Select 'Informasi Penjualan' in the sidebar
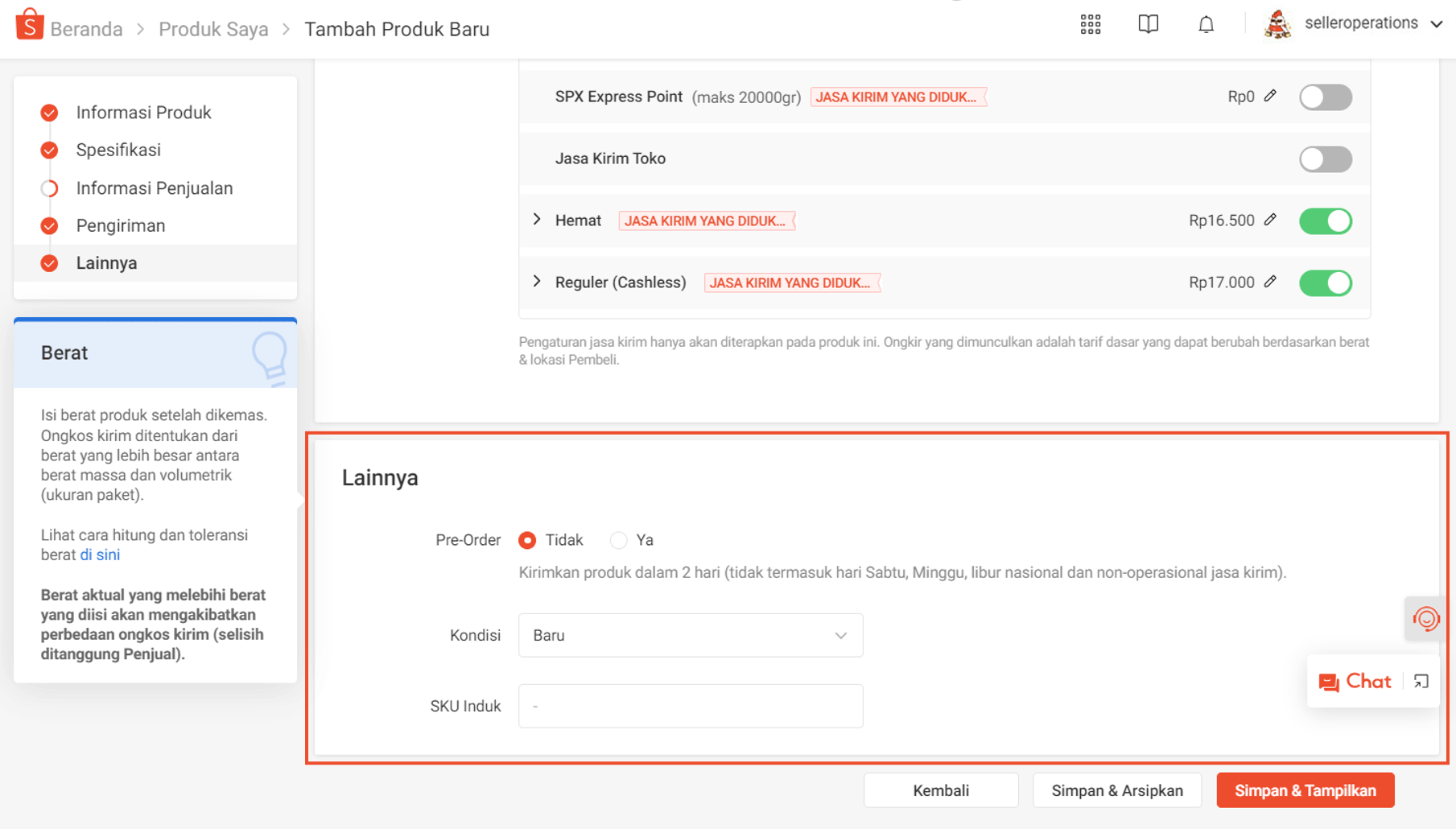Screen dimensions: 1456x829 click(154, 188)
